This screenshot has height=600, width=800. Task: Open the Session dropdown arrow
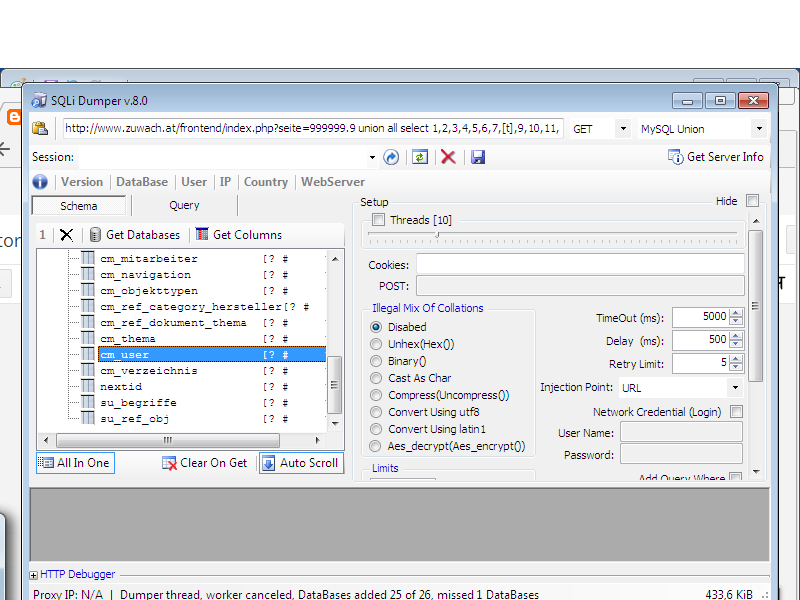[x=372, y=157]
